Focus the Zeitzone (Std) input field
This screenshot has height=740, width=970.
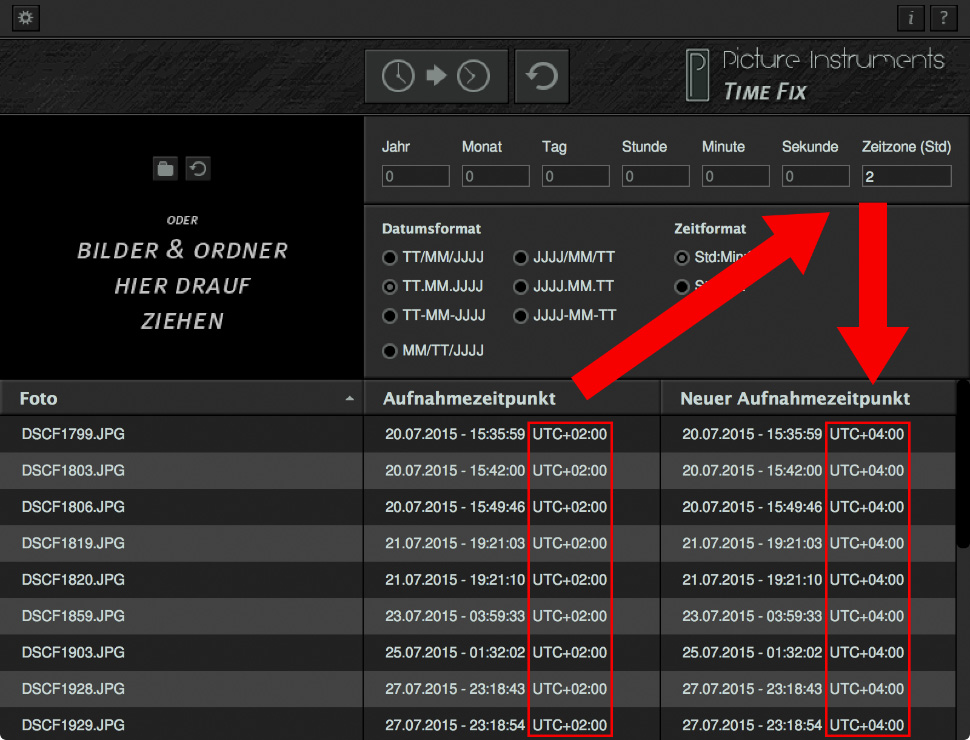click(906, 176)
